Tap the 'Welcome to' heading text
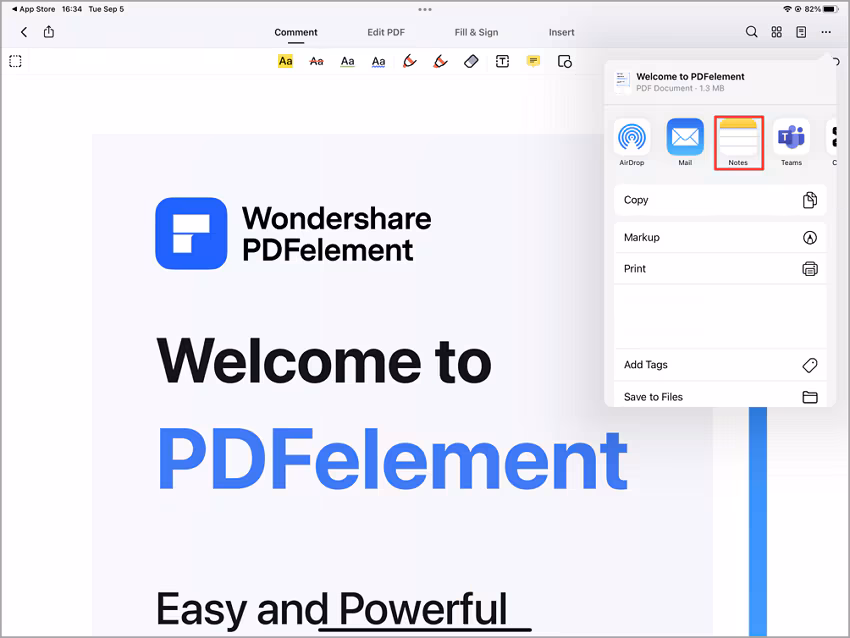The height and width of the screenshot is (638, 850). coord(324,362)
